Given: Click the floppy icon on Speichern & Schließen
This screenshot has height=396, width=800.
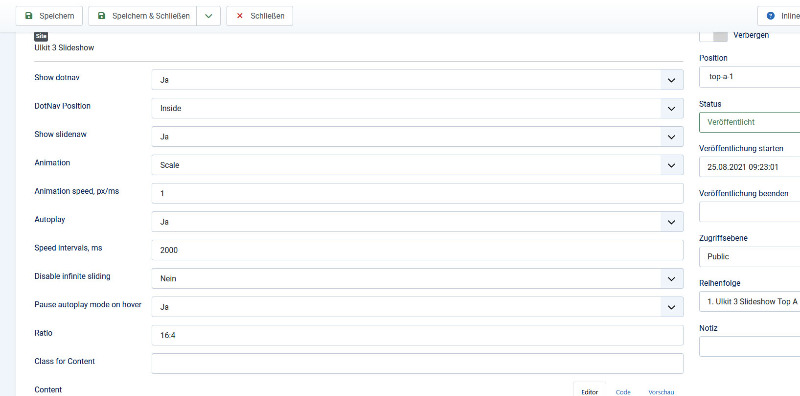Looking at the screenshot, I should click(102, 16).
